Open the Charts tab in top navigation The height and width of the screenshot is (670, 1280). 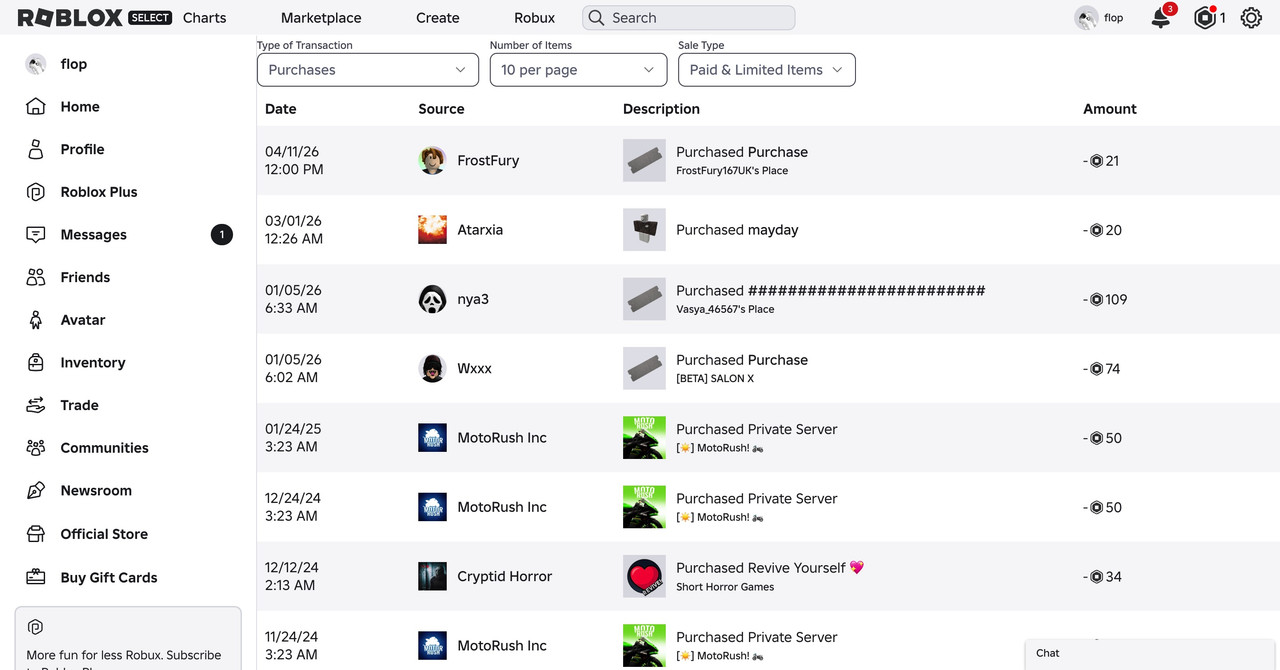[x=204, y=18]
